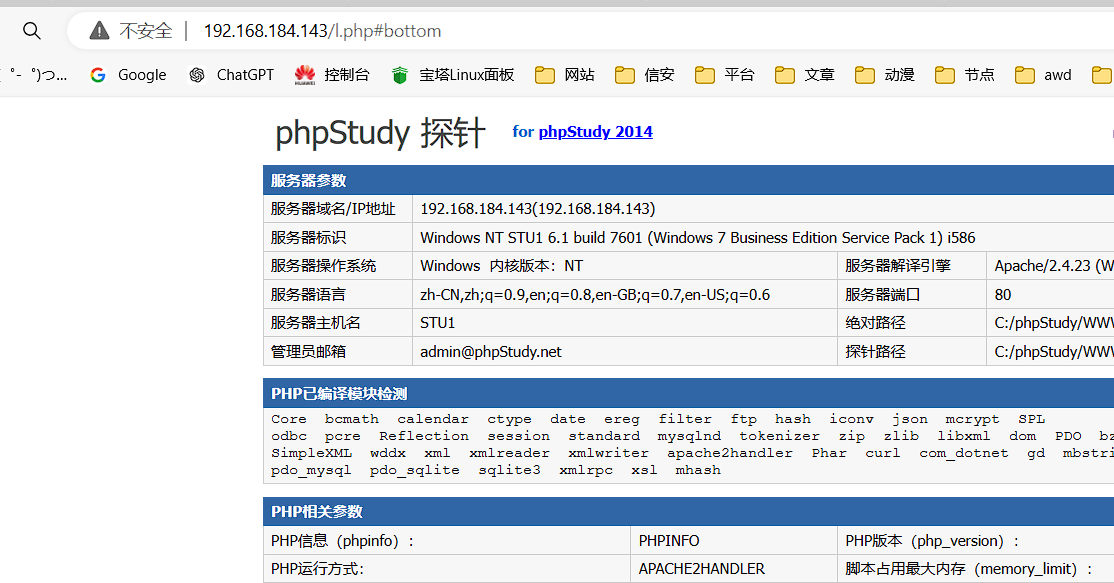Click the Apache/2.4.23 engine value
The height and width of the screenshot is (583, 1114).
click(1054, 266)
